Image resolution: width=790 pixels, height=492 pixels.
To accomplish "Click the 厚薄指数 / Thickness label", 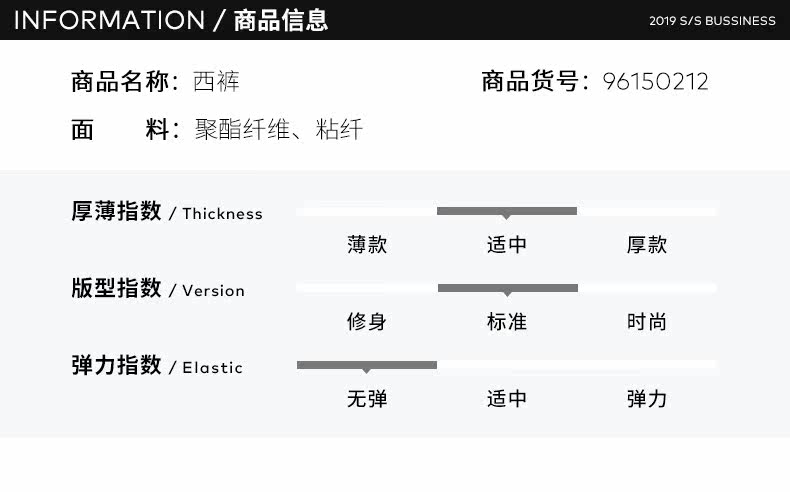I will (x=166, y=212).
